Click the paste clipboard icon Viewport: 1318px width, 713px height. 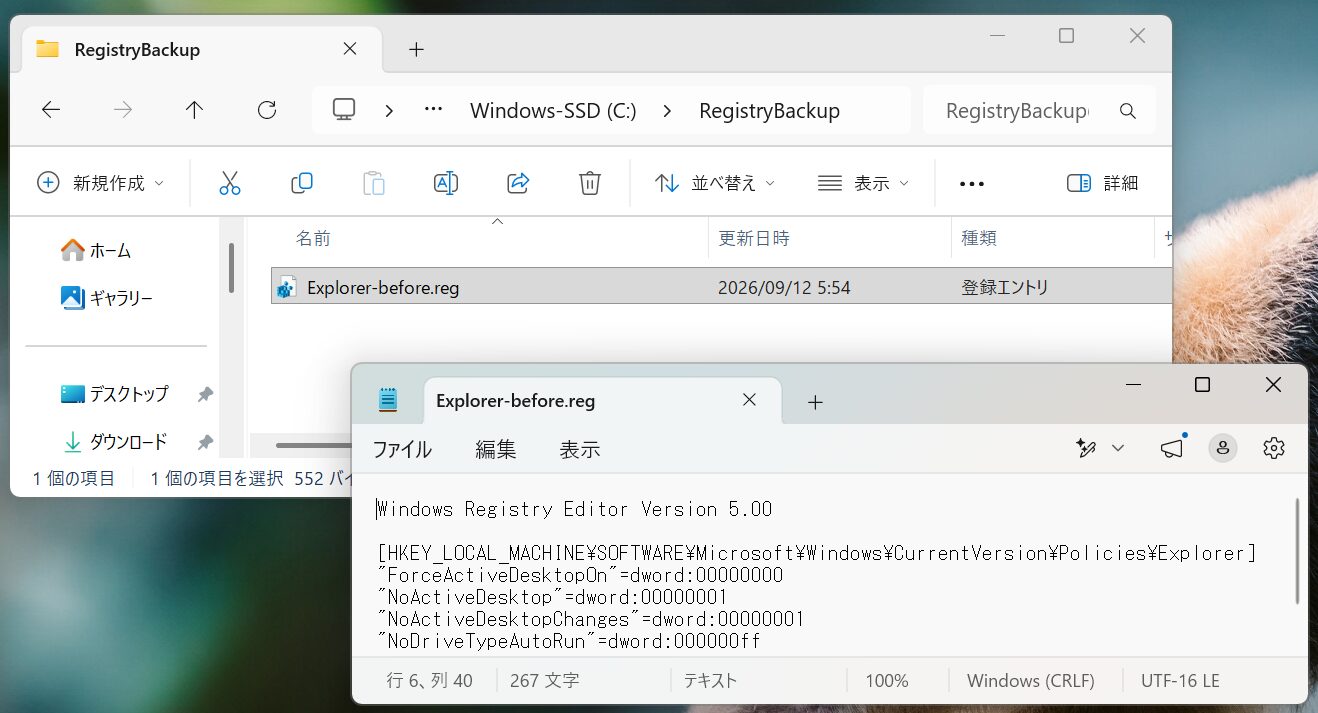pos(374,183)
